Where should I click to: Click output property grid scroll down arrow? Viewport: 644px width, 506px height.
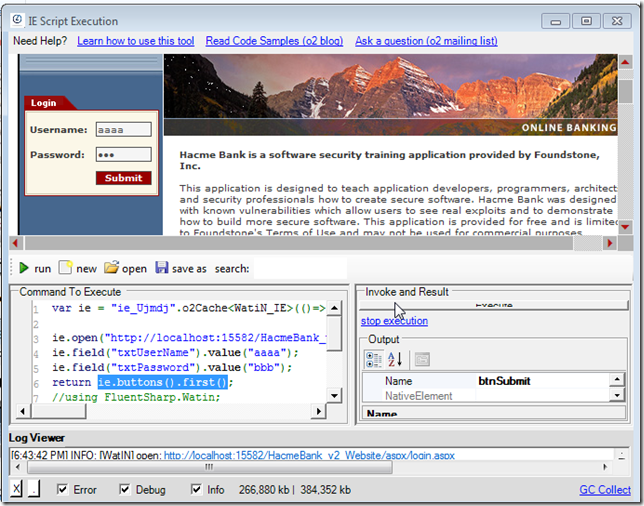click(617, 395)
